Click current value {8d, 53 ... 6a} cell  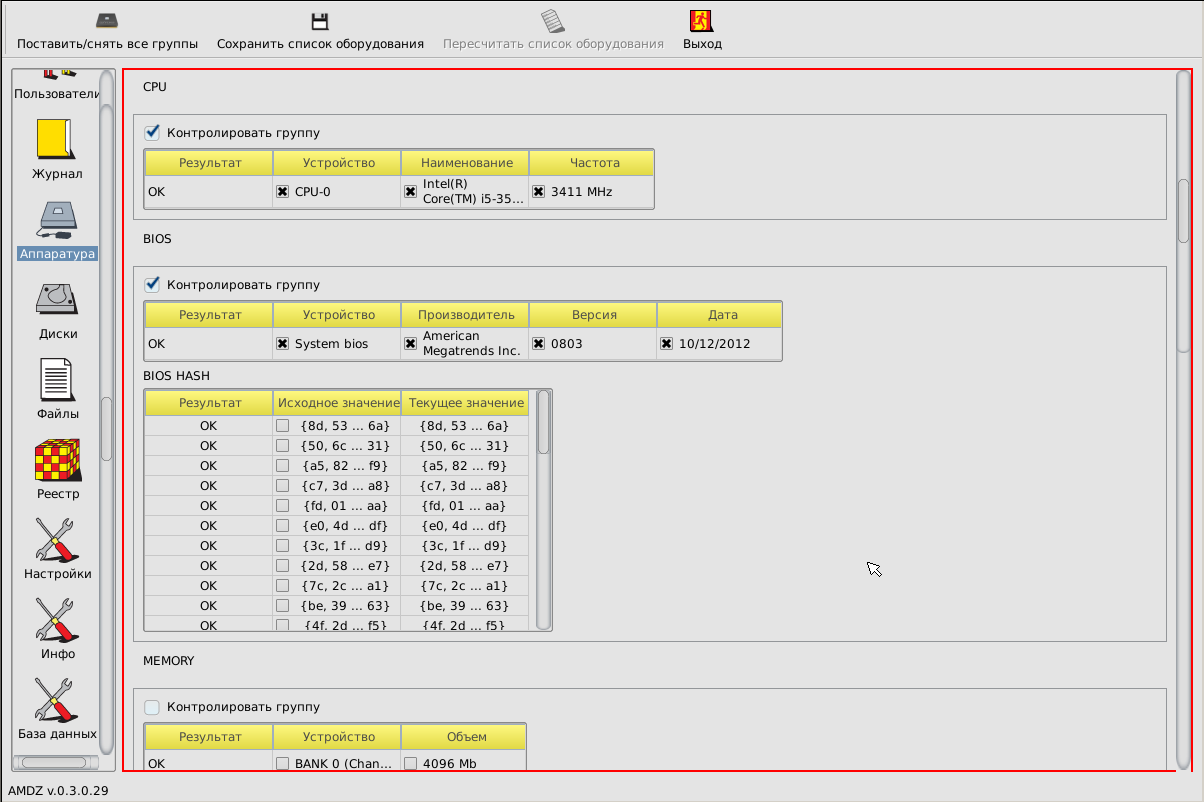click(x=465, y=425)
